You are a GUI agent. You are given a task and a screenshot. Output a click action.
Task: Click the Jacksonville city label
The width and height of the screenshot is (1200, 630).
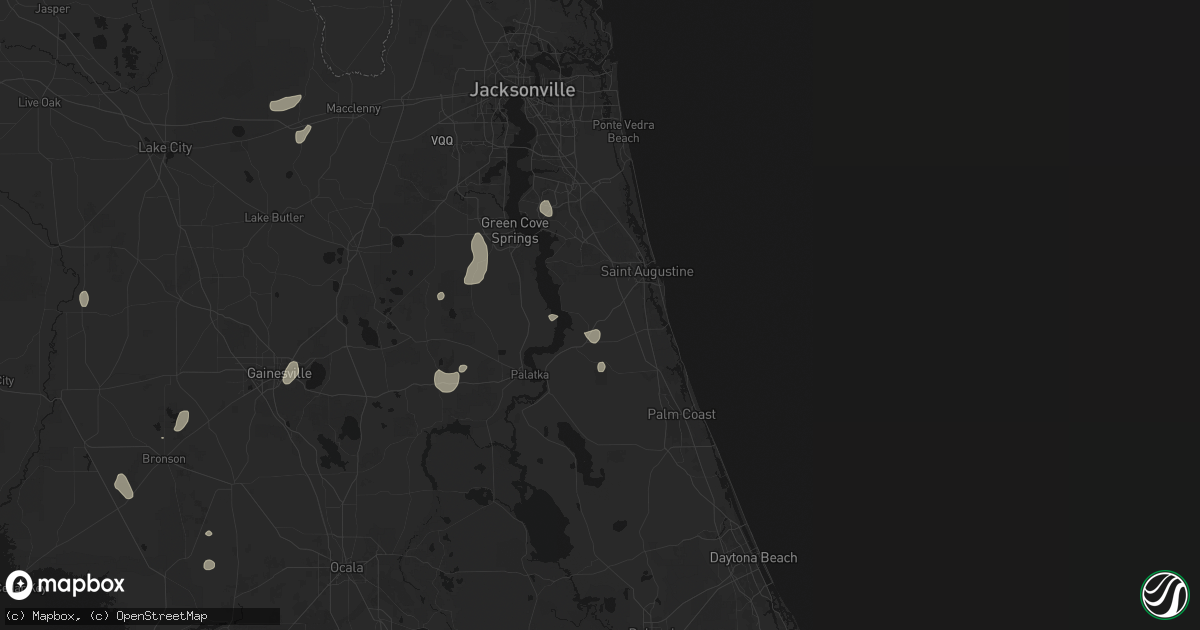[x=523, y=90]
